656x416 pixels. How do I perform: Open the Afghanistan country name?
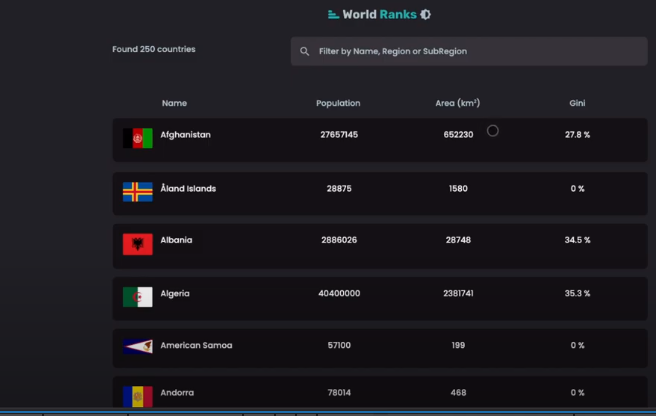pos(185,135)
